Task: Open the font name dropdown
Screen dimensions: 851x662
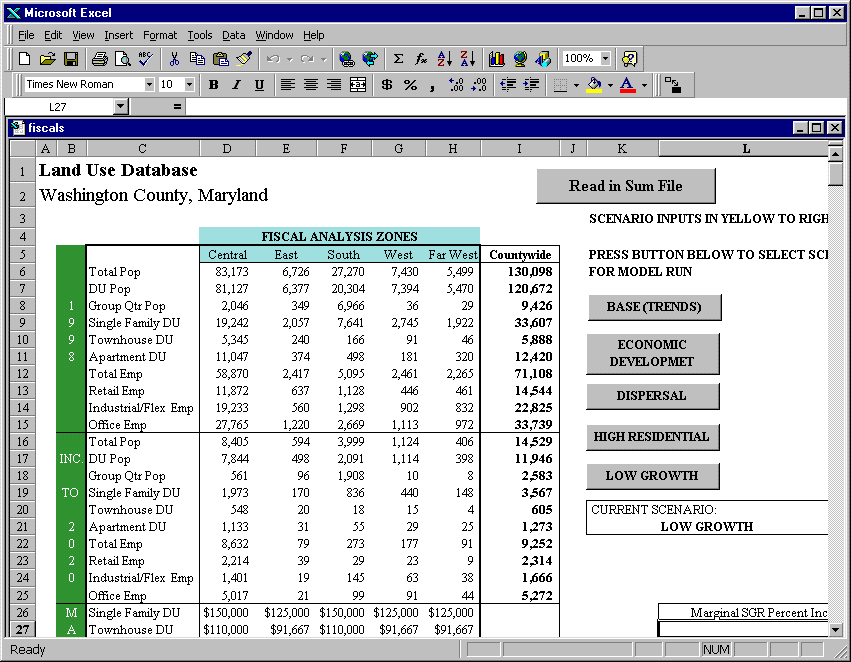Action: (149, 85)
